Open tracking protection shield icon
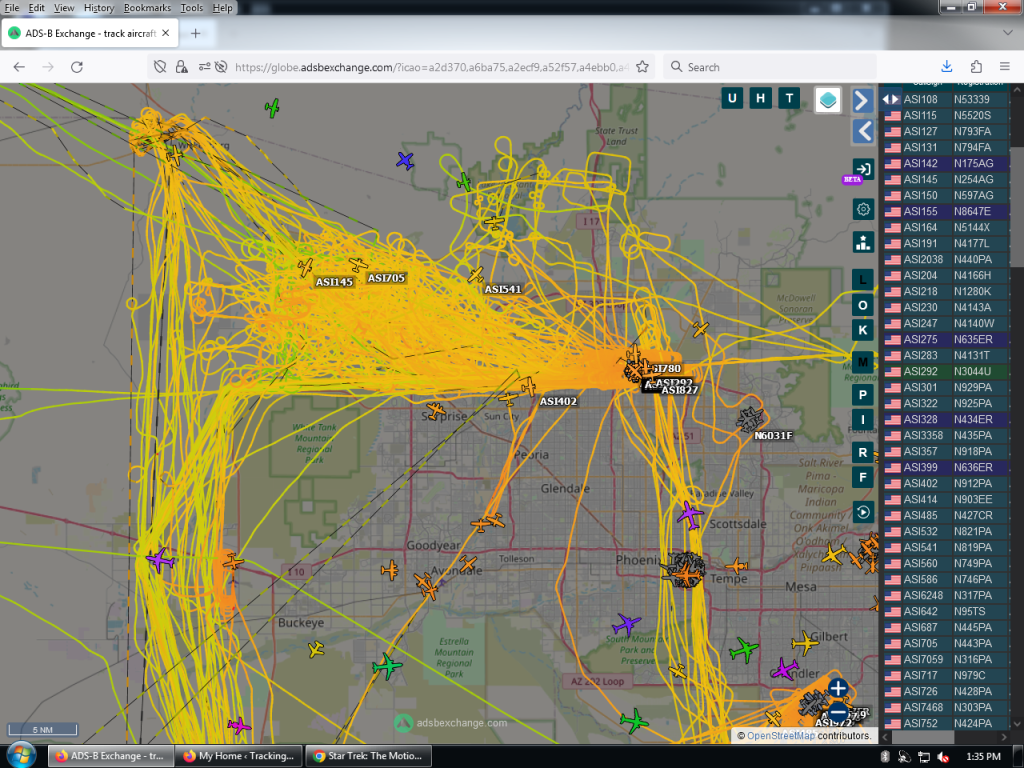The height and width of the screenshot is (768, 1024). pyautogui.click(x=160, y=67)
